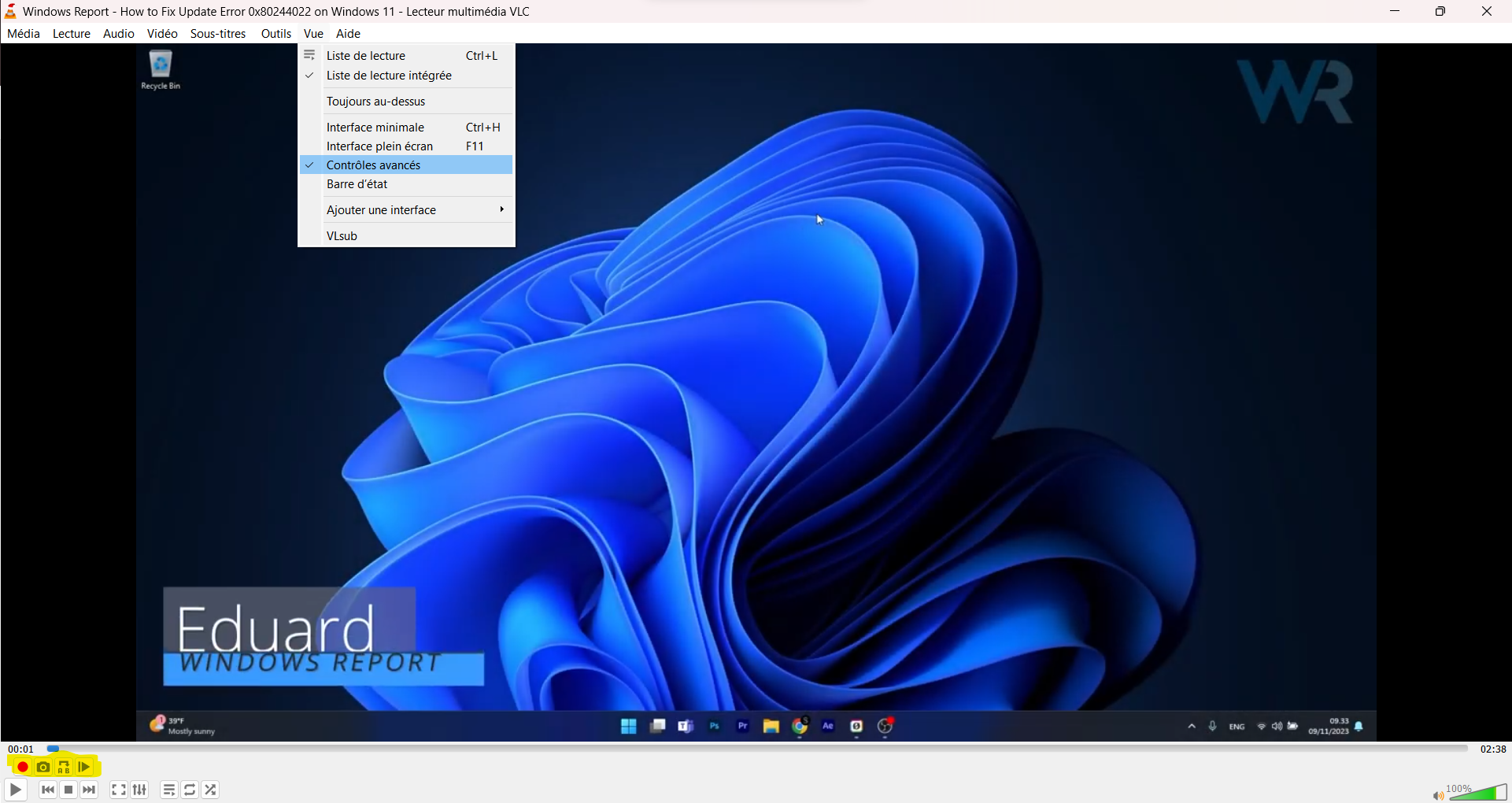
Task: Choose Interface plein écran
Action: pyautogui.click(x=406, y=146)
